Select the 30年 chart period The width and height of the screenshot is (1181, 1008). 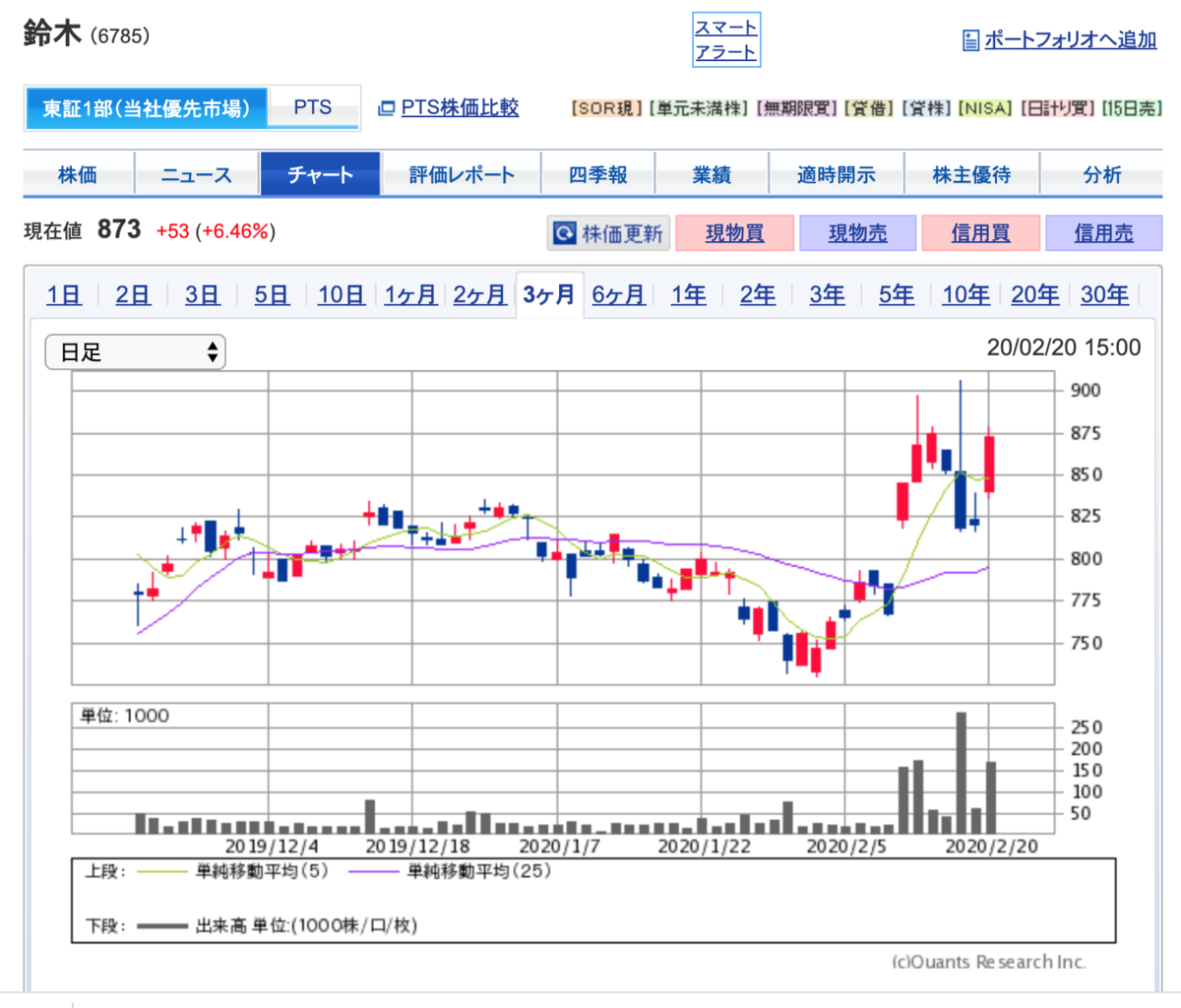tap(1104, 294)
